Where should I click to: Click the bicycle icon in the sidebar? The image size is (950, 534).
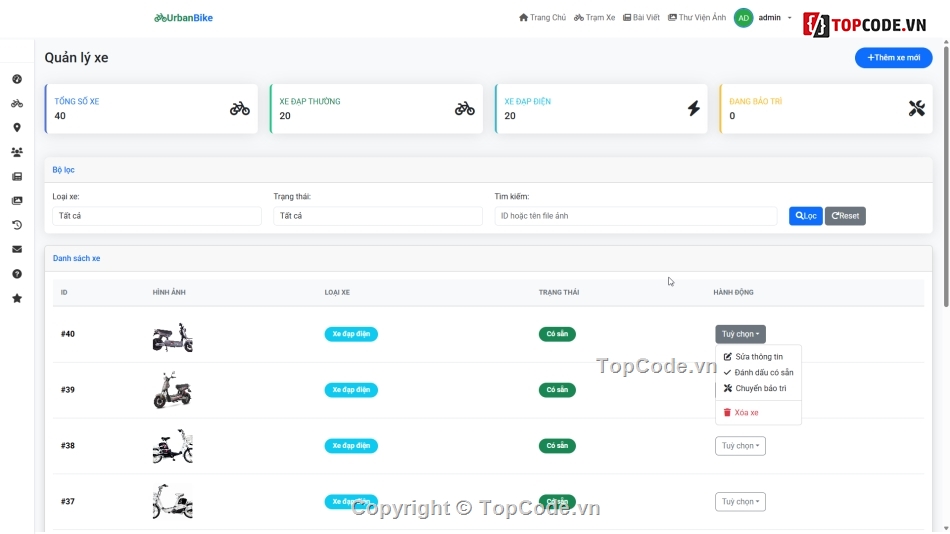pos(17,103)
